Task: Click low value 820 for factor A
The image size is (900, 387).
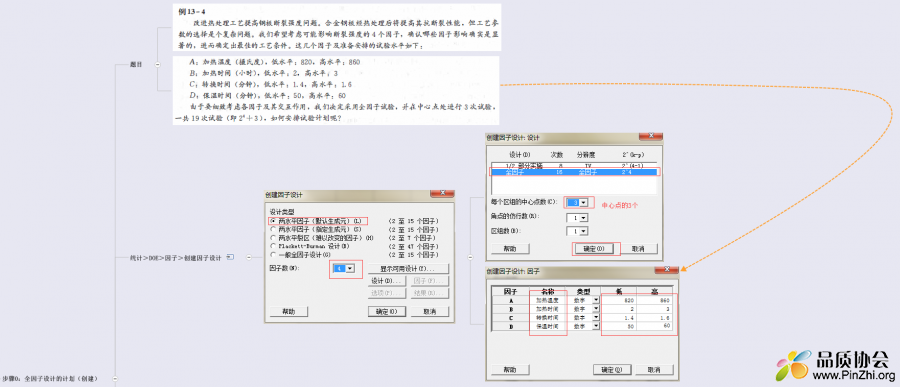Action: [x=619, y=300]
